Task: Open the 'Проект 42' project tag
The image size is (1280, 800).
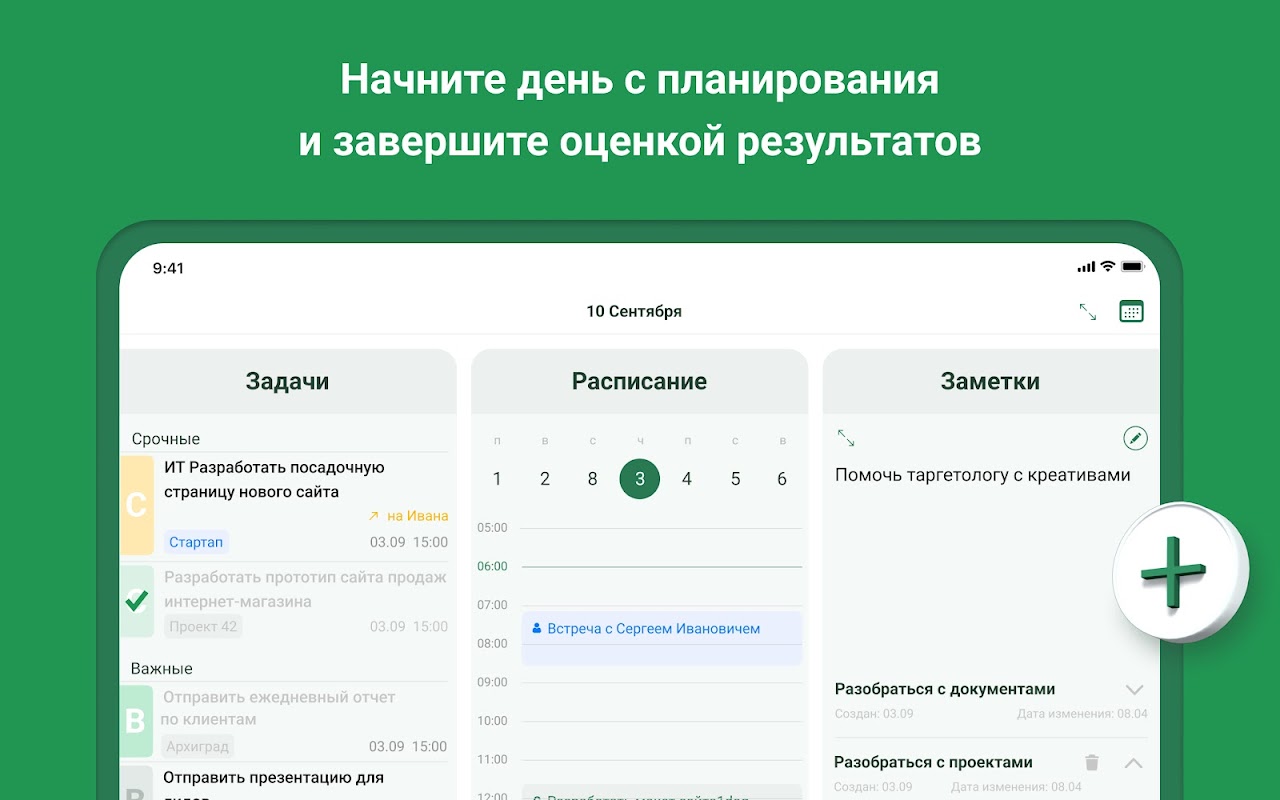Action: (x=203, y=626)
